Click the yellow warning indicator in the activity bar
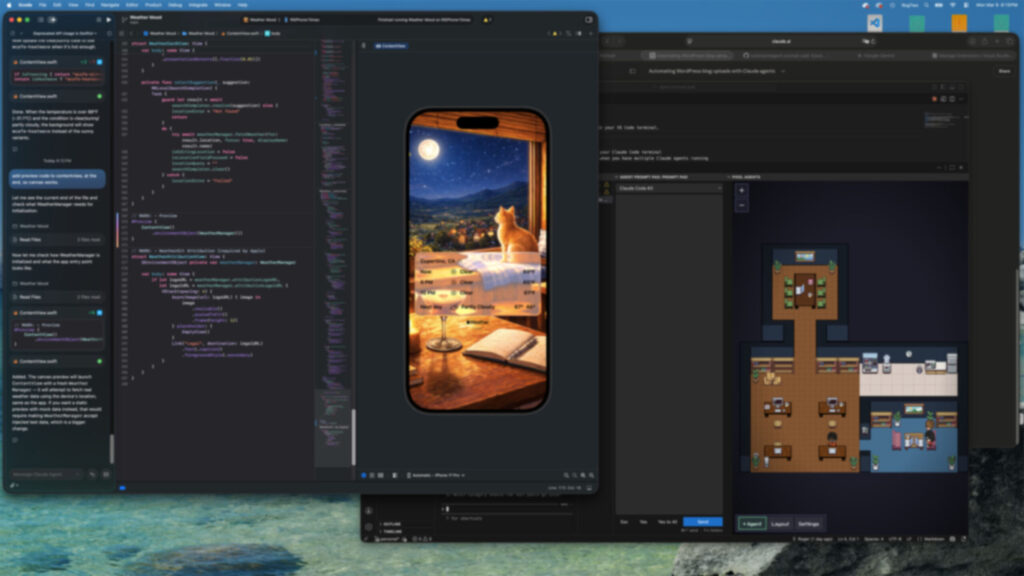 (487, 20)
